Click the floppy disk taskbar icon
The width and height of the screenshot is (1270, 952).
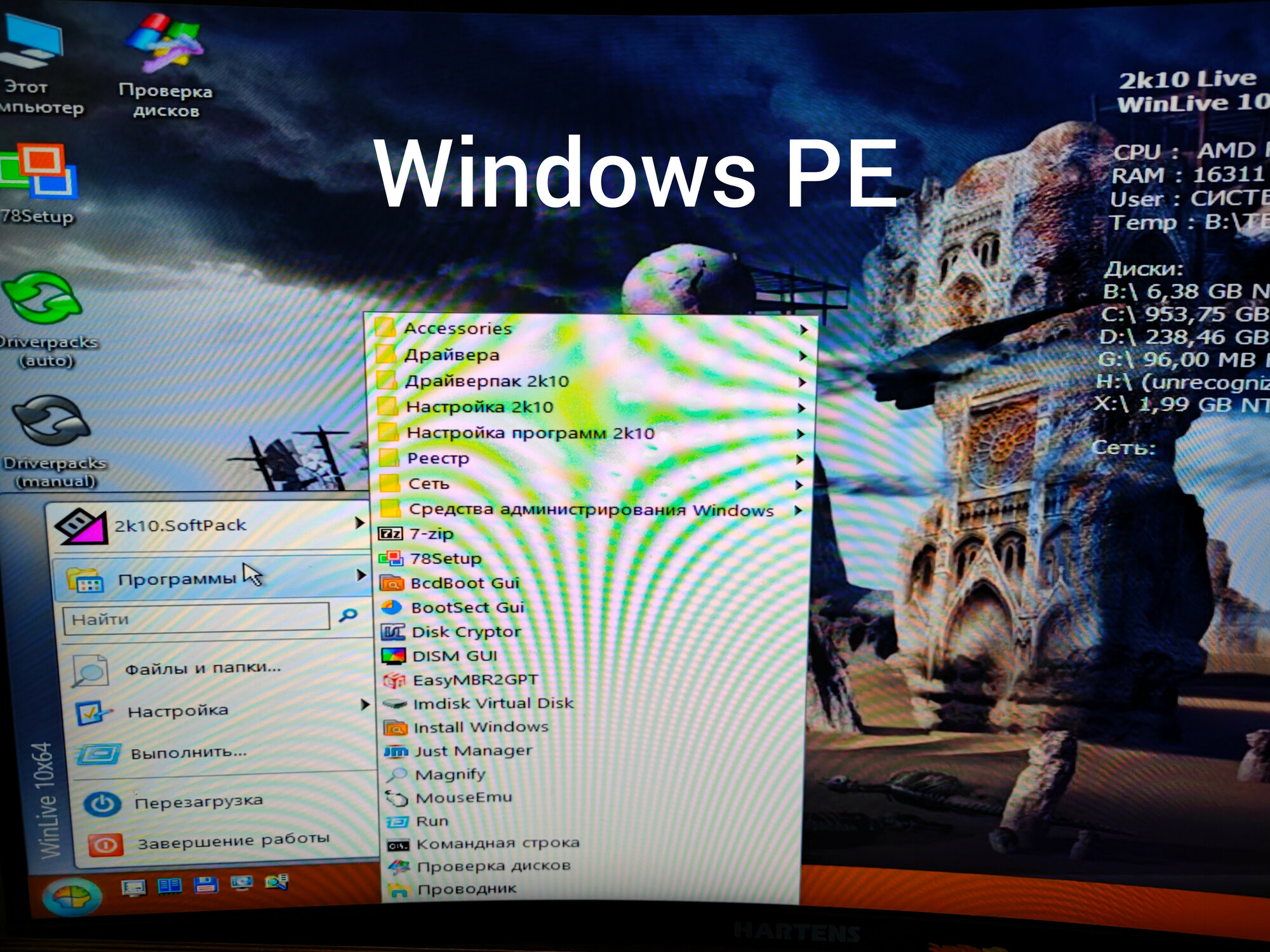tap(205, 885)
